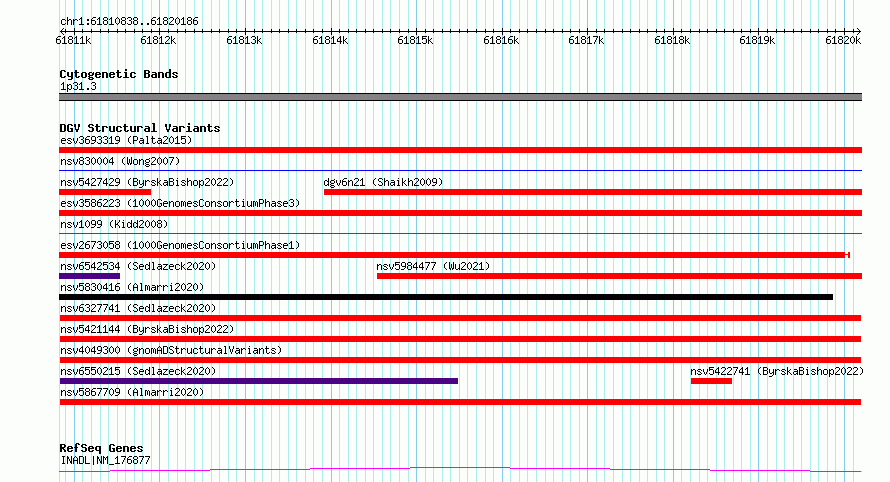Click the thin blue line under nsv830004

[460, 170]
